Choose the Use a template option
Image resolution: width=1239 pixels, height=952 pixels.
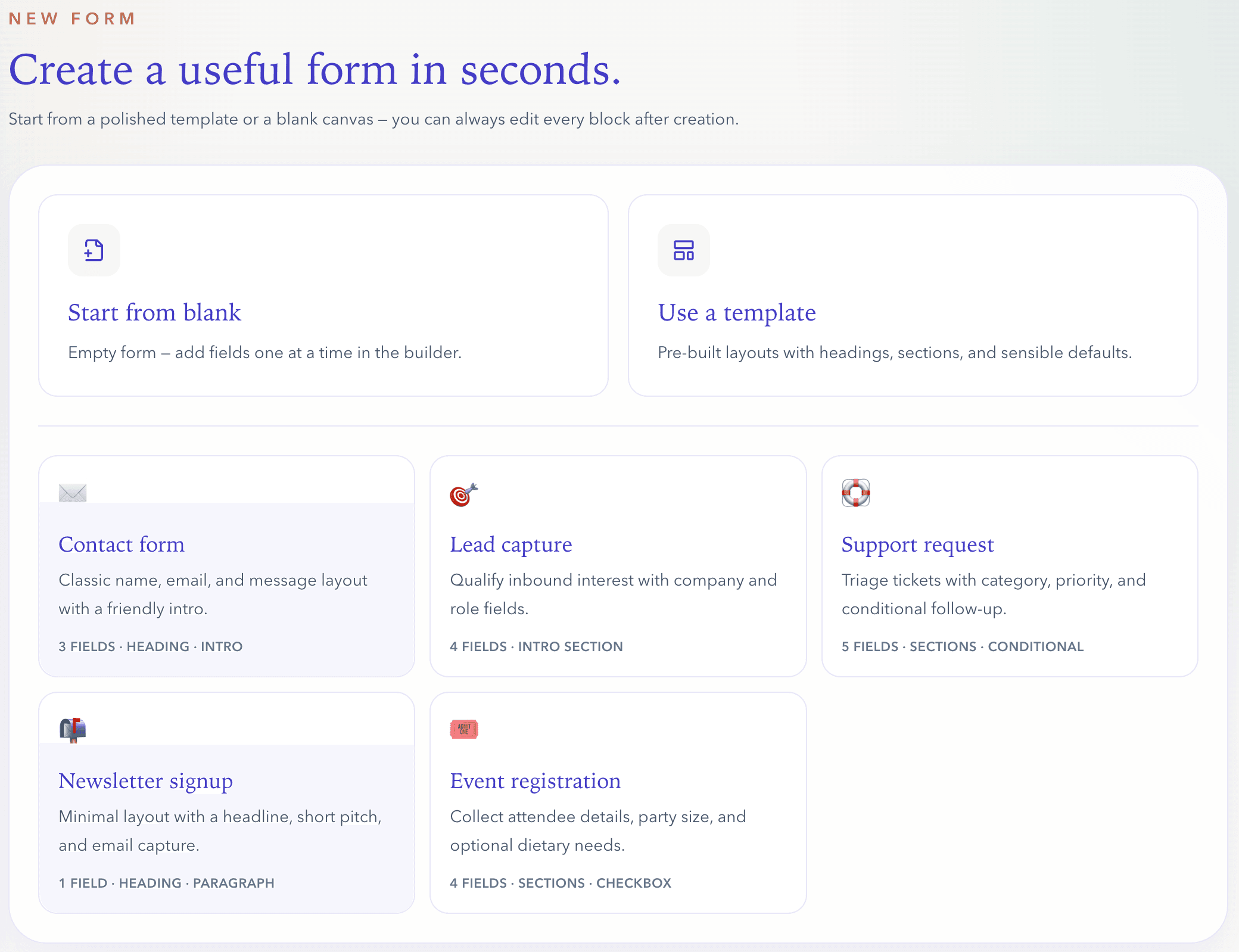click(913, 295)
